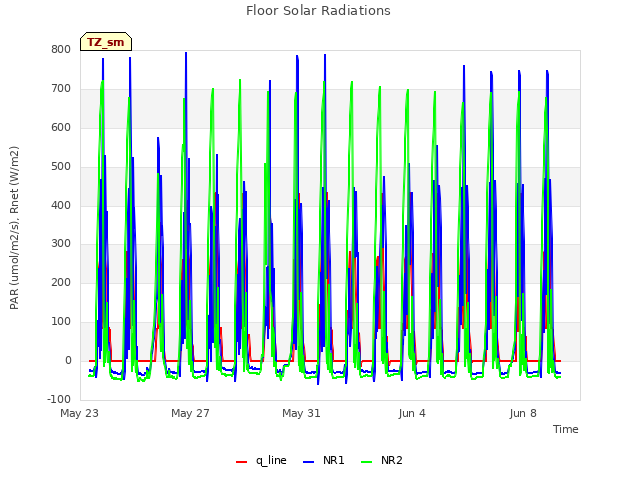Click the May 23 x-axis label
Screen dimensions: 640x480
(80, 413)
